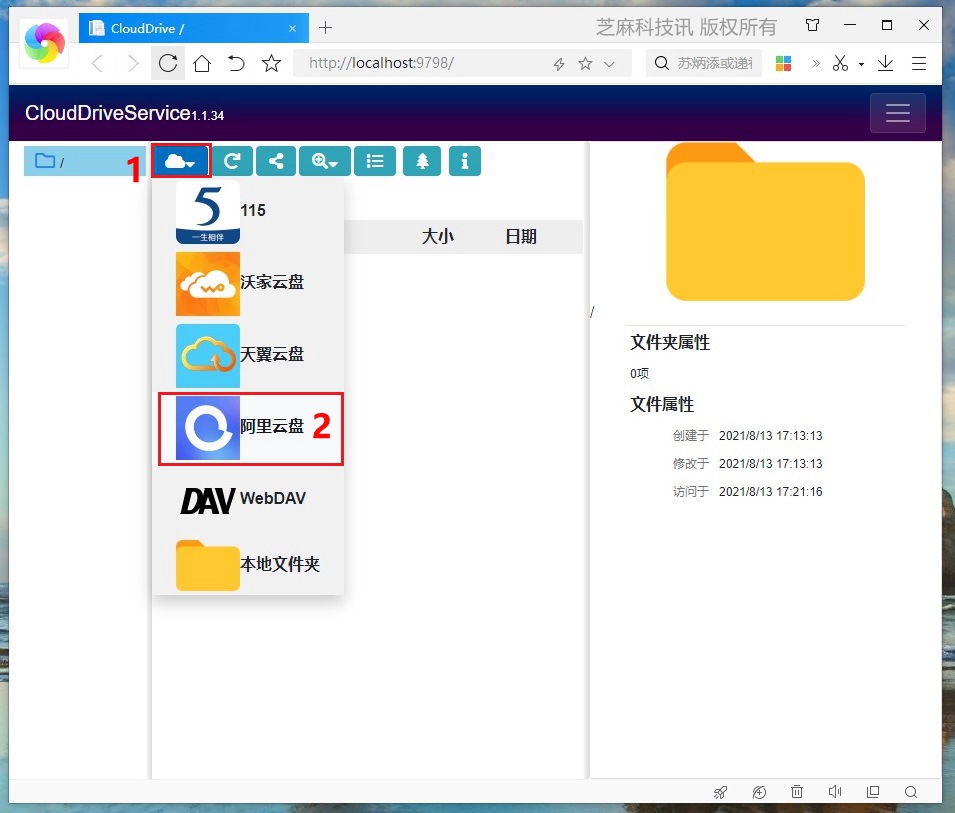Screen dimensions: 955x813
Task: Open file info using the info icon
Action: point(465,161)
